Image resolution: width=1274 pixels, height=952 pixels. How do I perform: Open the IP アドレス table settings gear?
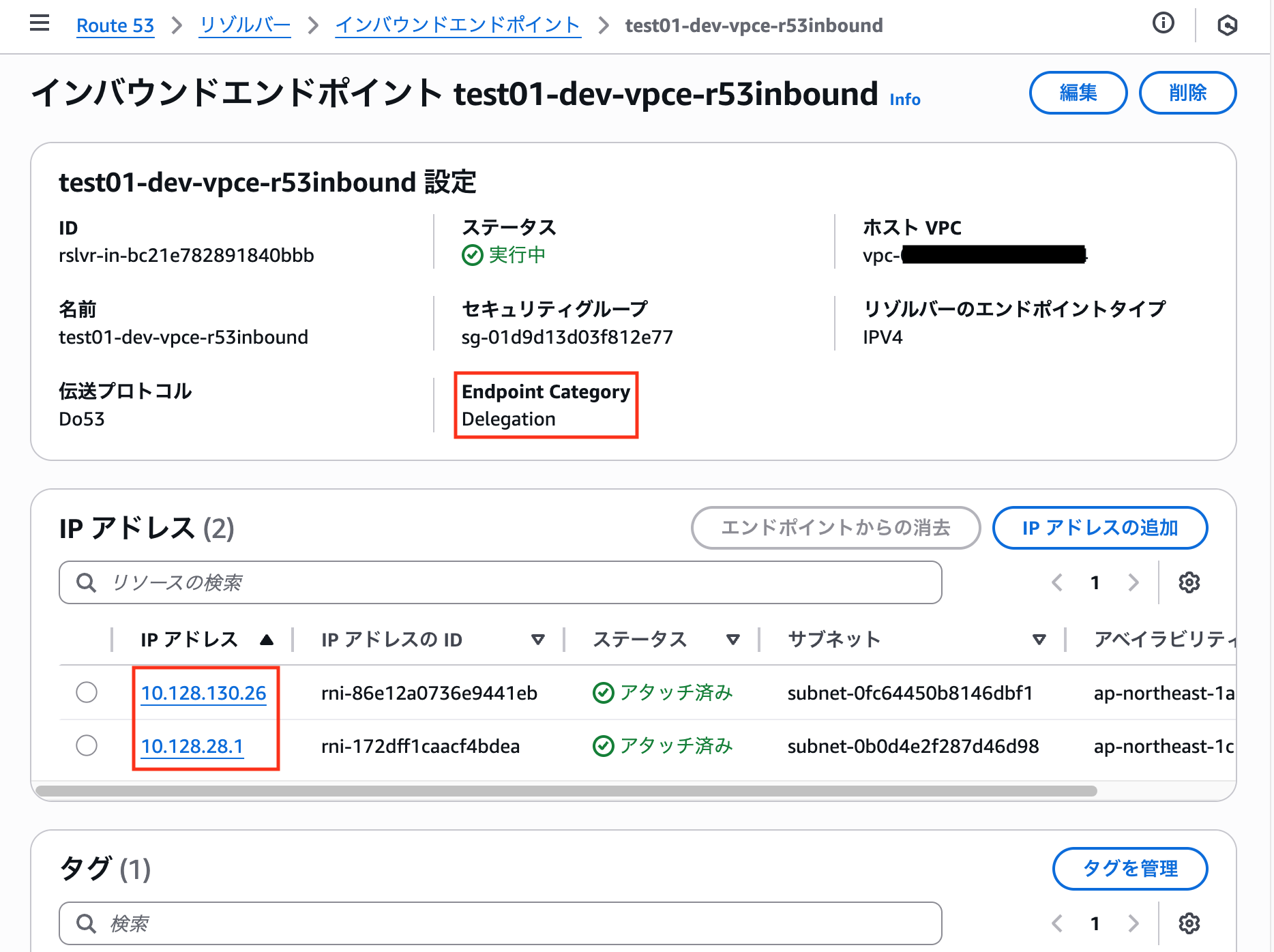coord(1189,582)
